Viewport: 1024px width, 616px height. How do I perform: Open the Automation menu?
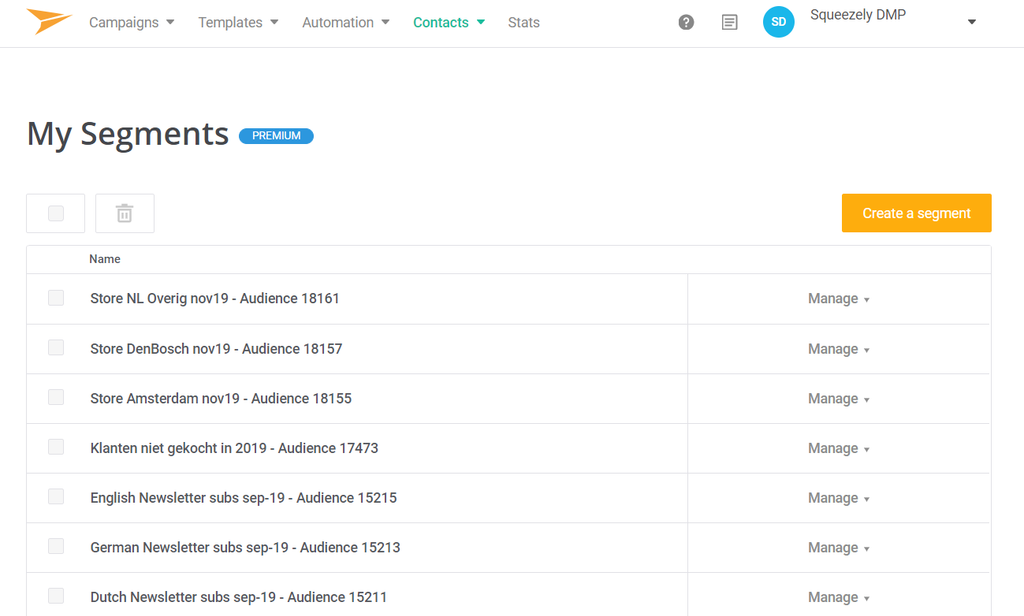point(345,22)
